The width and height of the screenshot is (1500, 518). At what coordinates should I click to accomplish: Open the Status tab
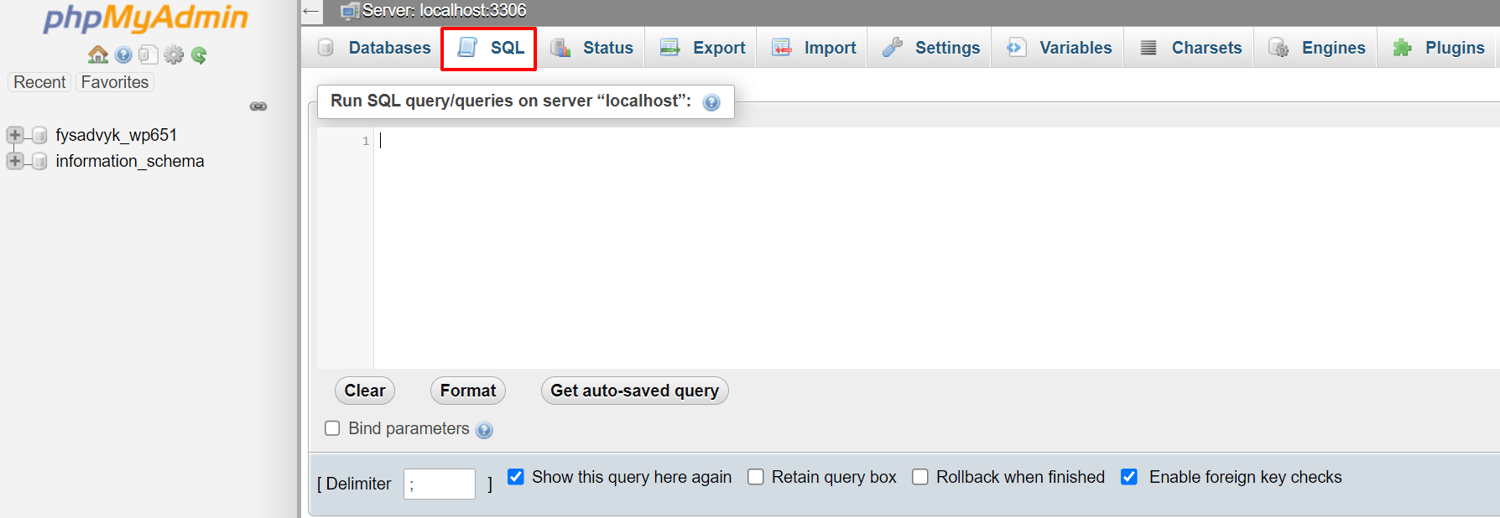click(592, 47)
